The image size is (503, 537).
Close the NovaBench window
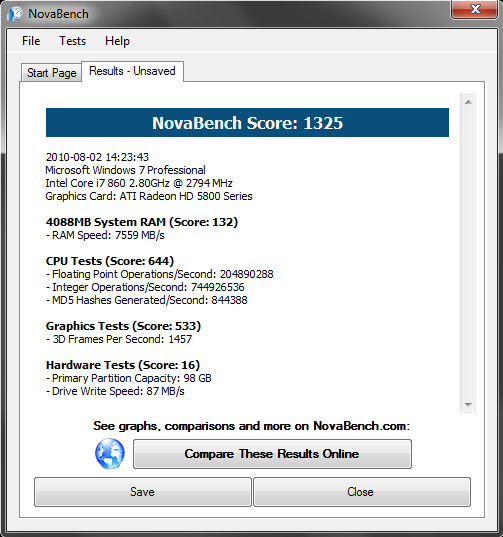click(x=475, y=9)
